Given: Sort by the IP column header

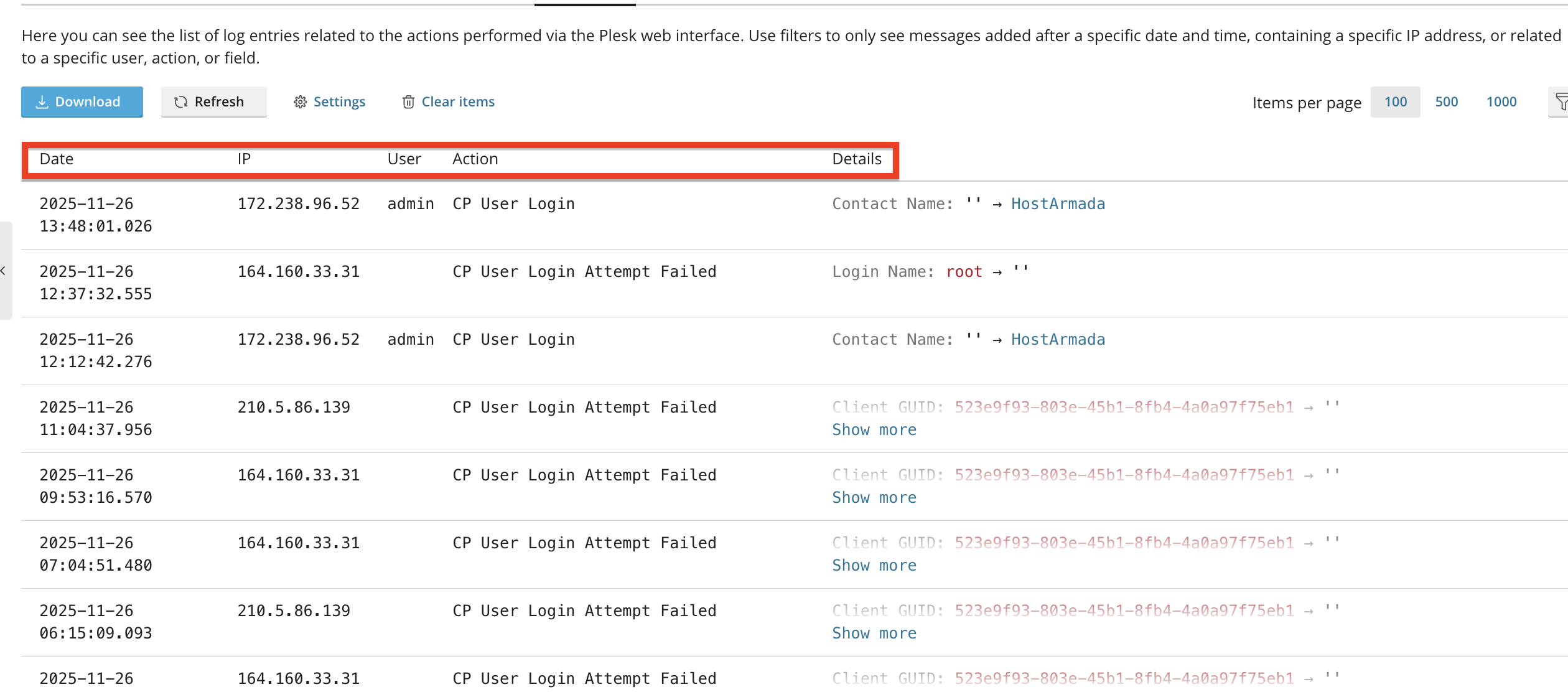Looking at the screenshot, I should 244,159.
